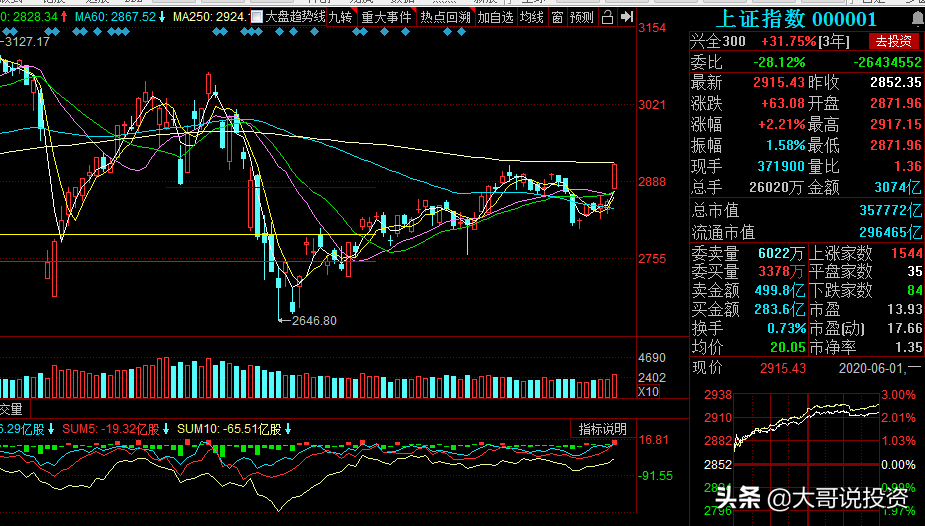Show 重大事件 on the chart
This screenshot has width=925, height=526.
[386, 17]
